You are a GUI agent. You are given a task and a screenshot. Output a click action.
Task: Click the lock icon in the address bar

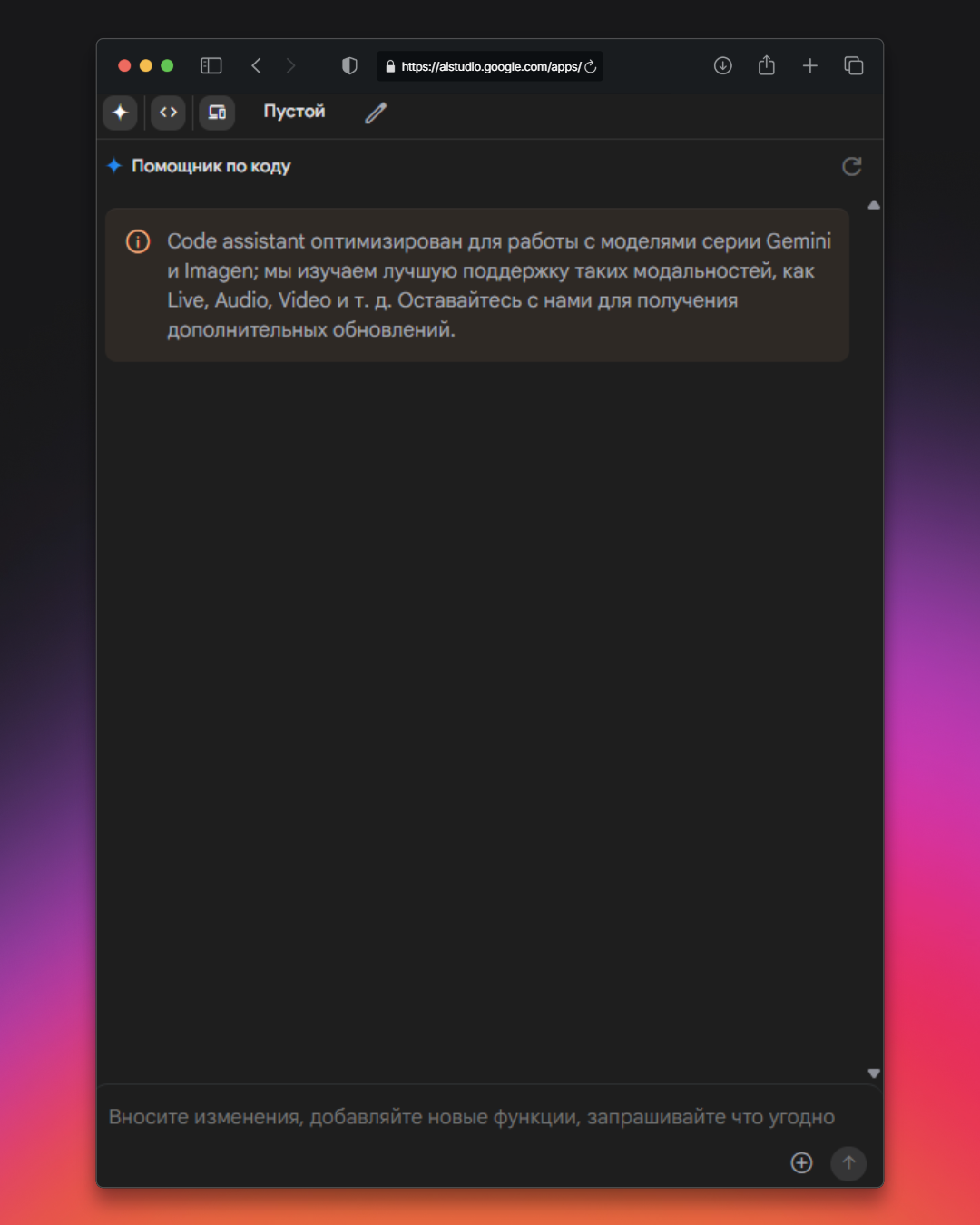[390, 66]
